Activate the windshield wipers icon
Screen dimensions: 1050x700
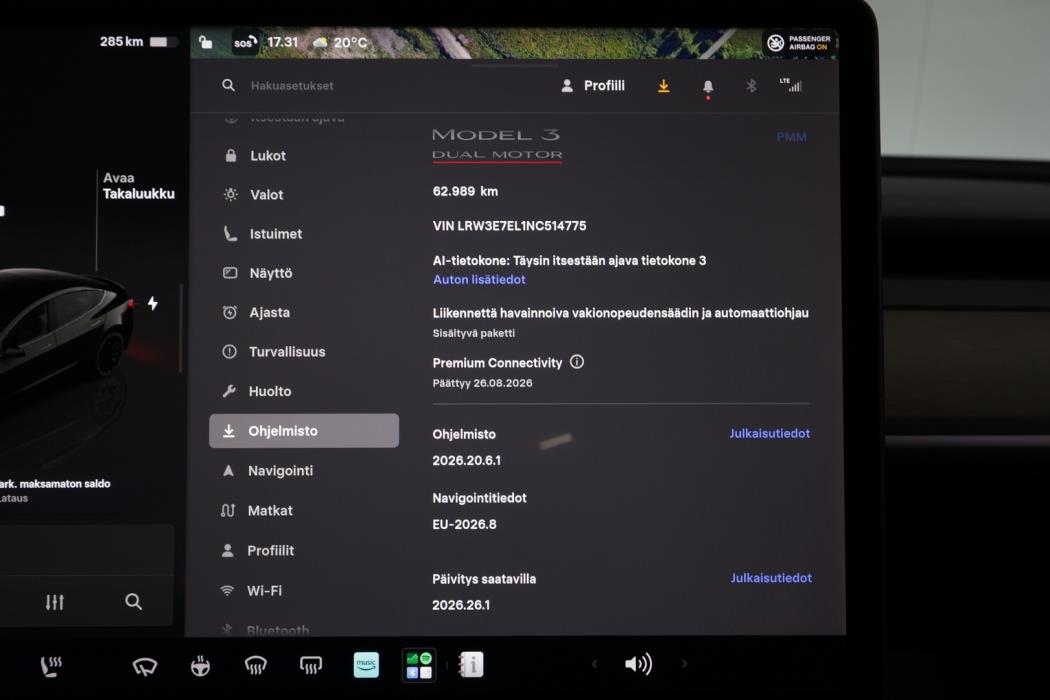click(x=145, y=667)
